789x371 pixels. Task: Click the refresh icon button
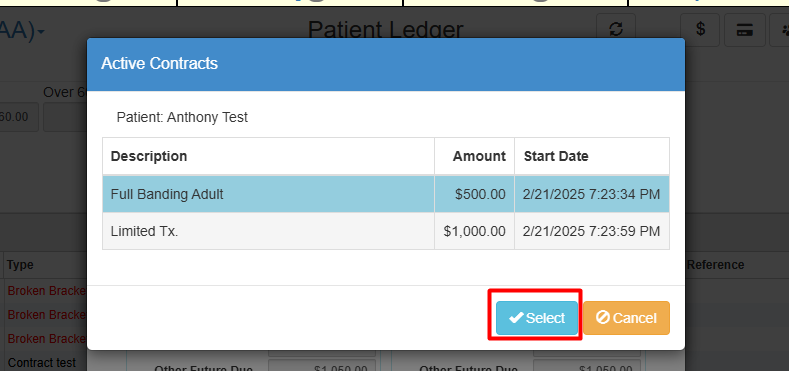(x=616, y=30)
